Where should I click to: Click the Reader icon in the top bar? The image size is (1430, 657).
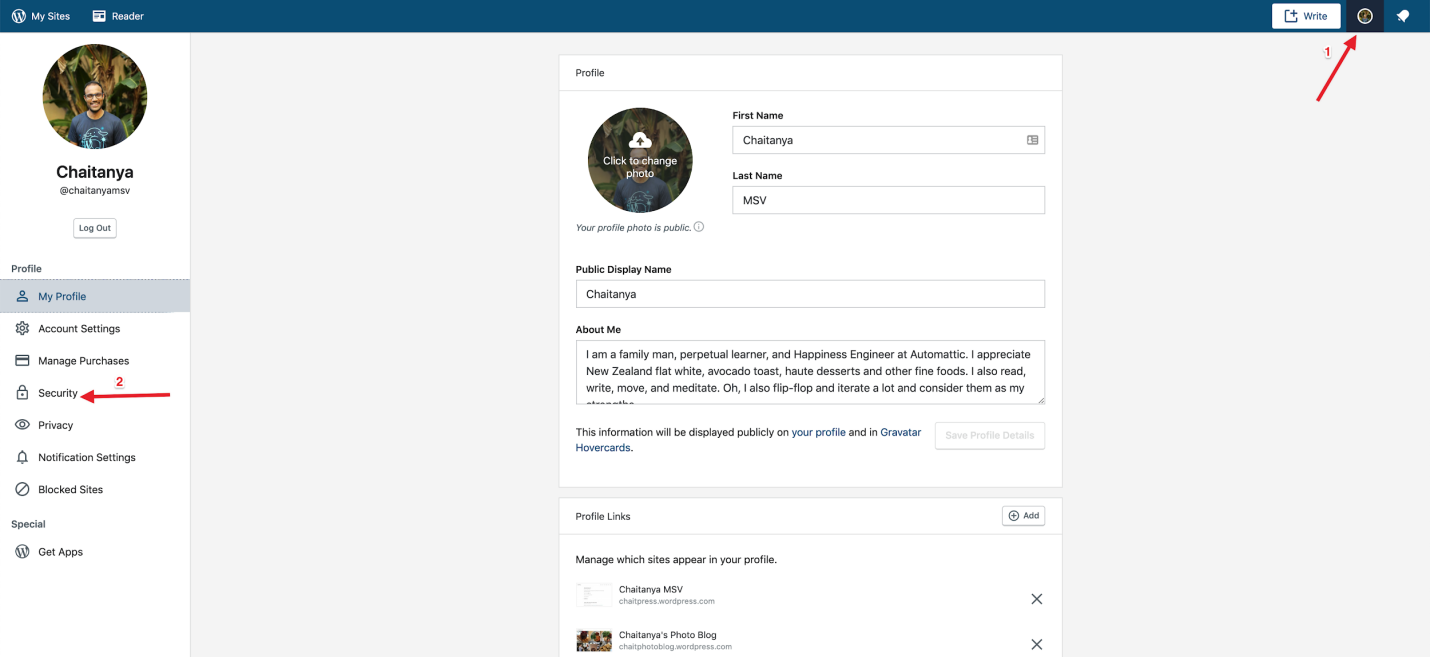(99, 16)
